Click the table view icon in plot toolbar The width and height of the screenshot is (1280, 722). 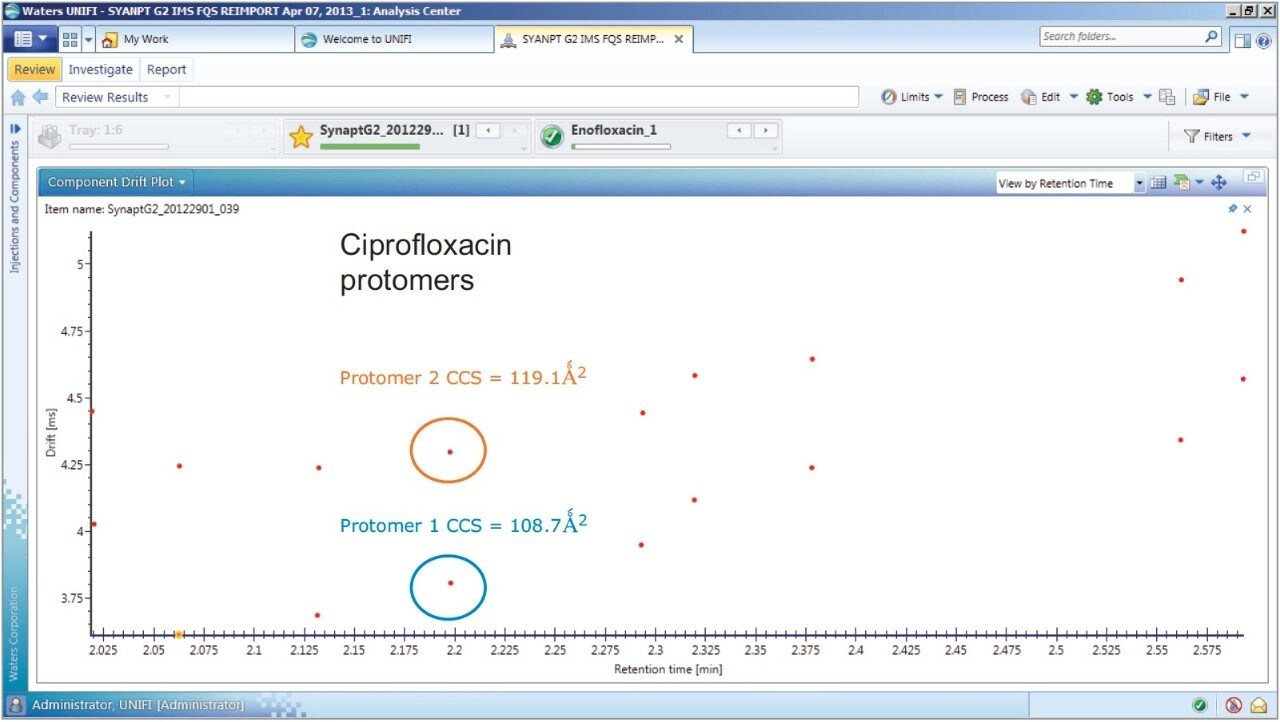click(x=1159, y=183)
